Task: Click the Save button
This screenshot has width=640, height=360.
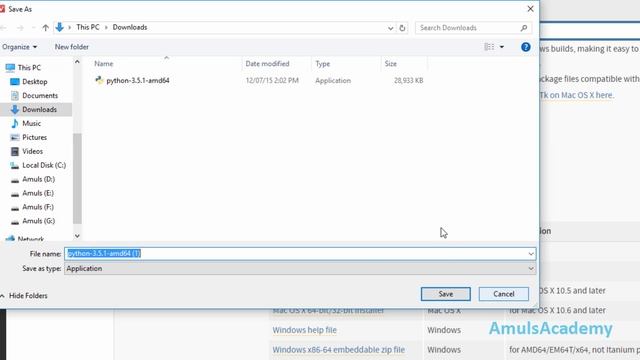Action: coord(446,294)
